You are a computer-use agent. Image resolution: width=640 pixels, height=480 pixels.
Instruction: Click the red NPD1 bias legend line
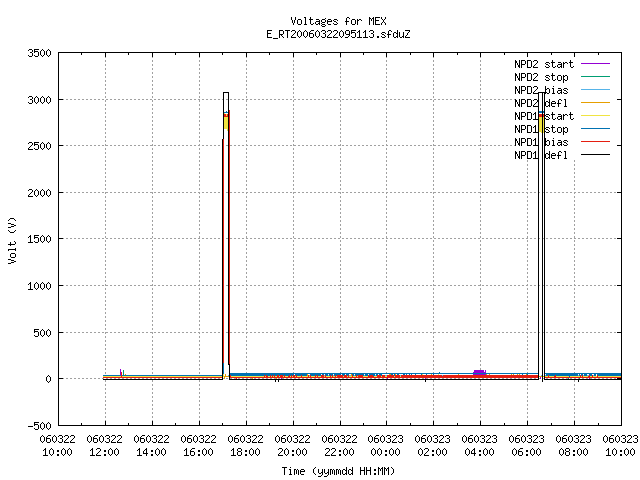click(x=595, y=142)
